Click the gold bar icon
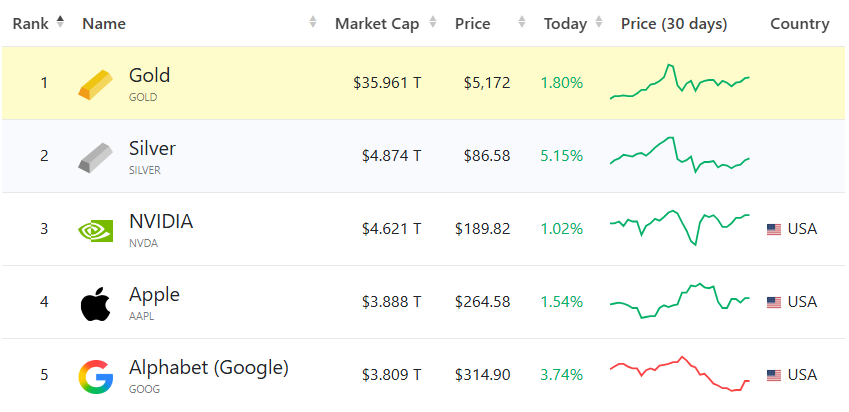849x412 pixels. tap(96, 84)
